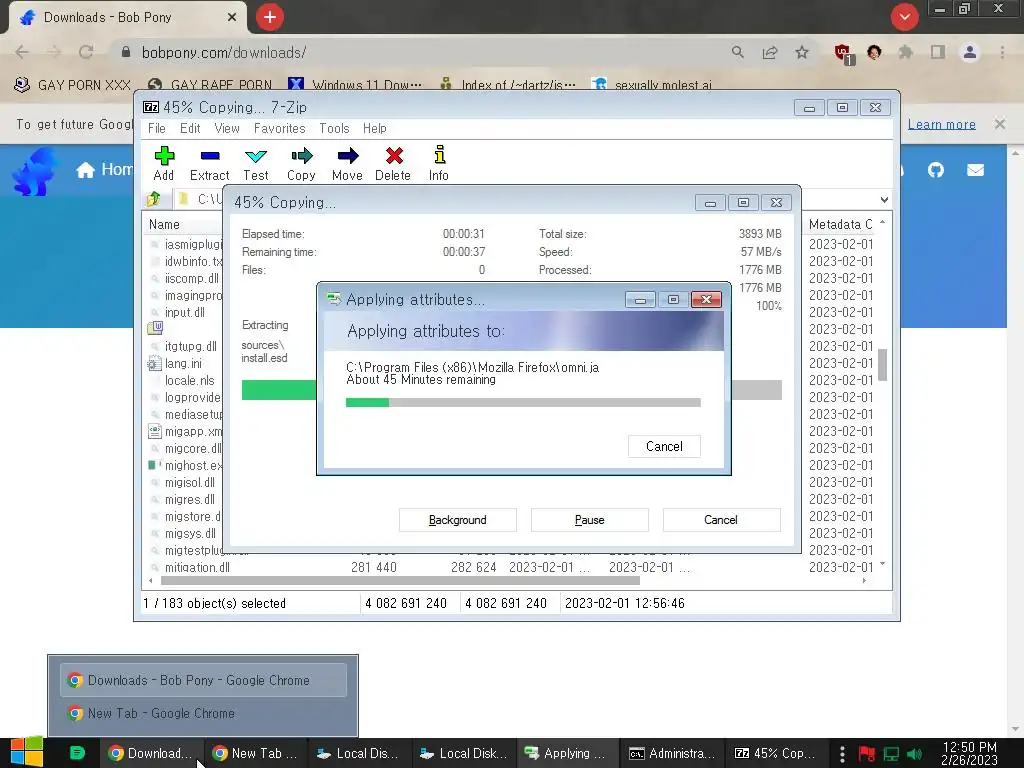Select New Tab - Google Chrome preview
The image size is (1024, 768).
(x=203, y=714)
